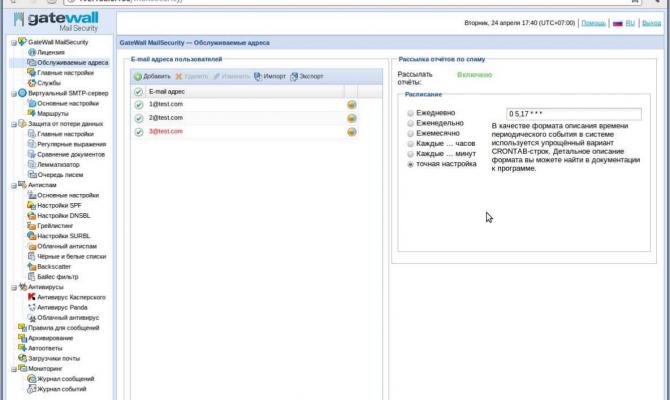
Task: Click the Защита от потери данных icon
Action: (23, 124)
